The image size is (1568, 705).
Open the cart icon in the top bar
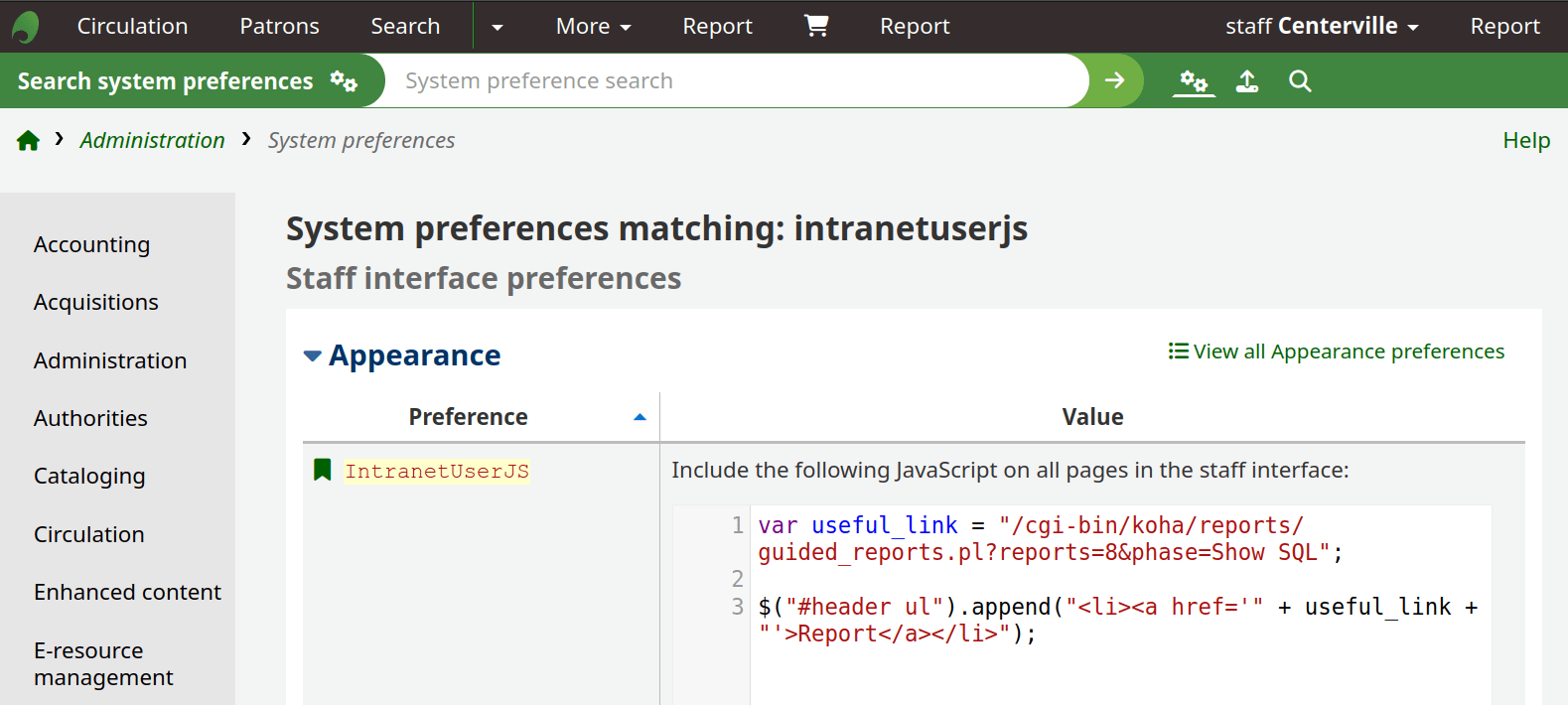(816, 26)
